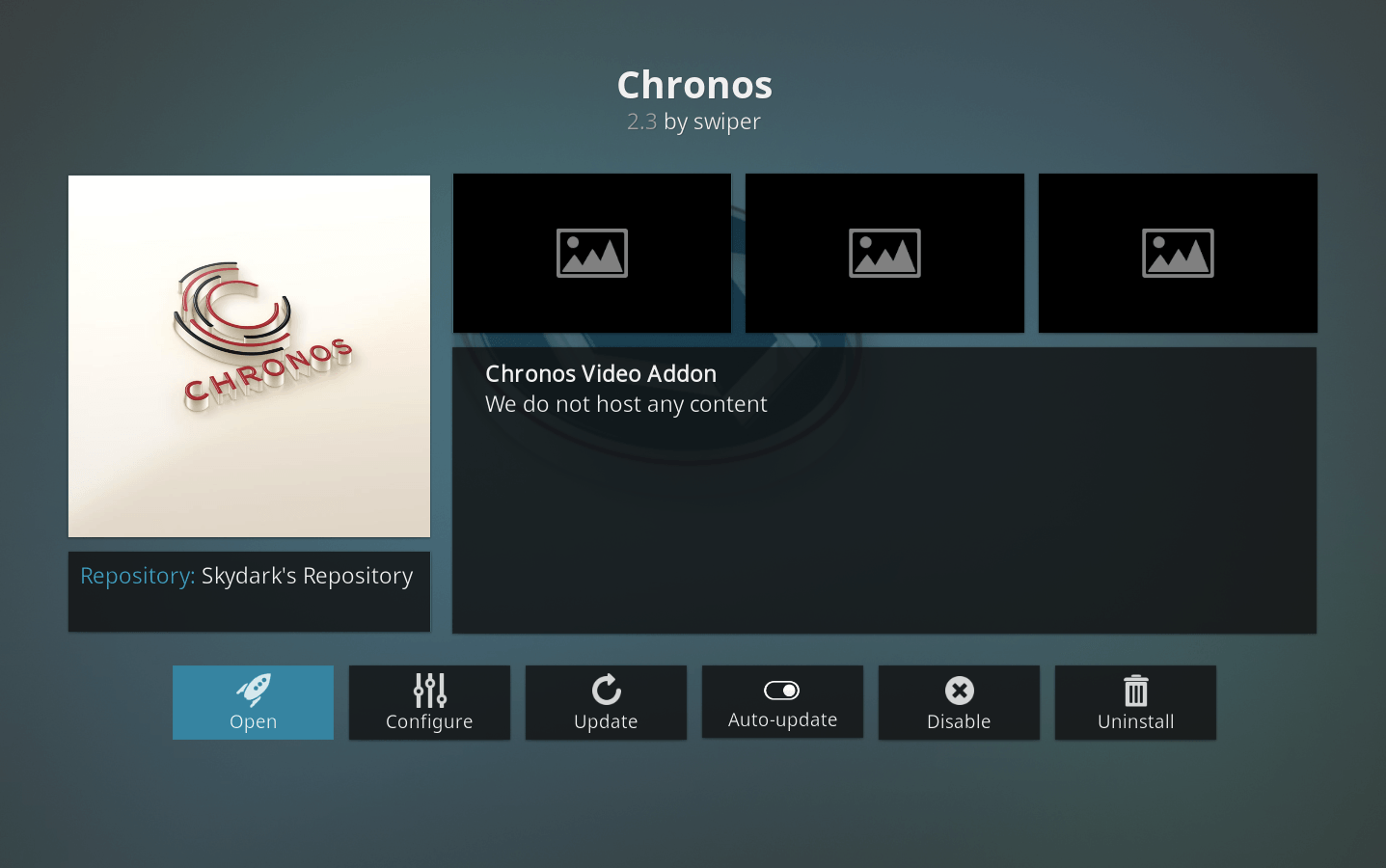Select the Disable text label
1386x868 pixels.
959,721
